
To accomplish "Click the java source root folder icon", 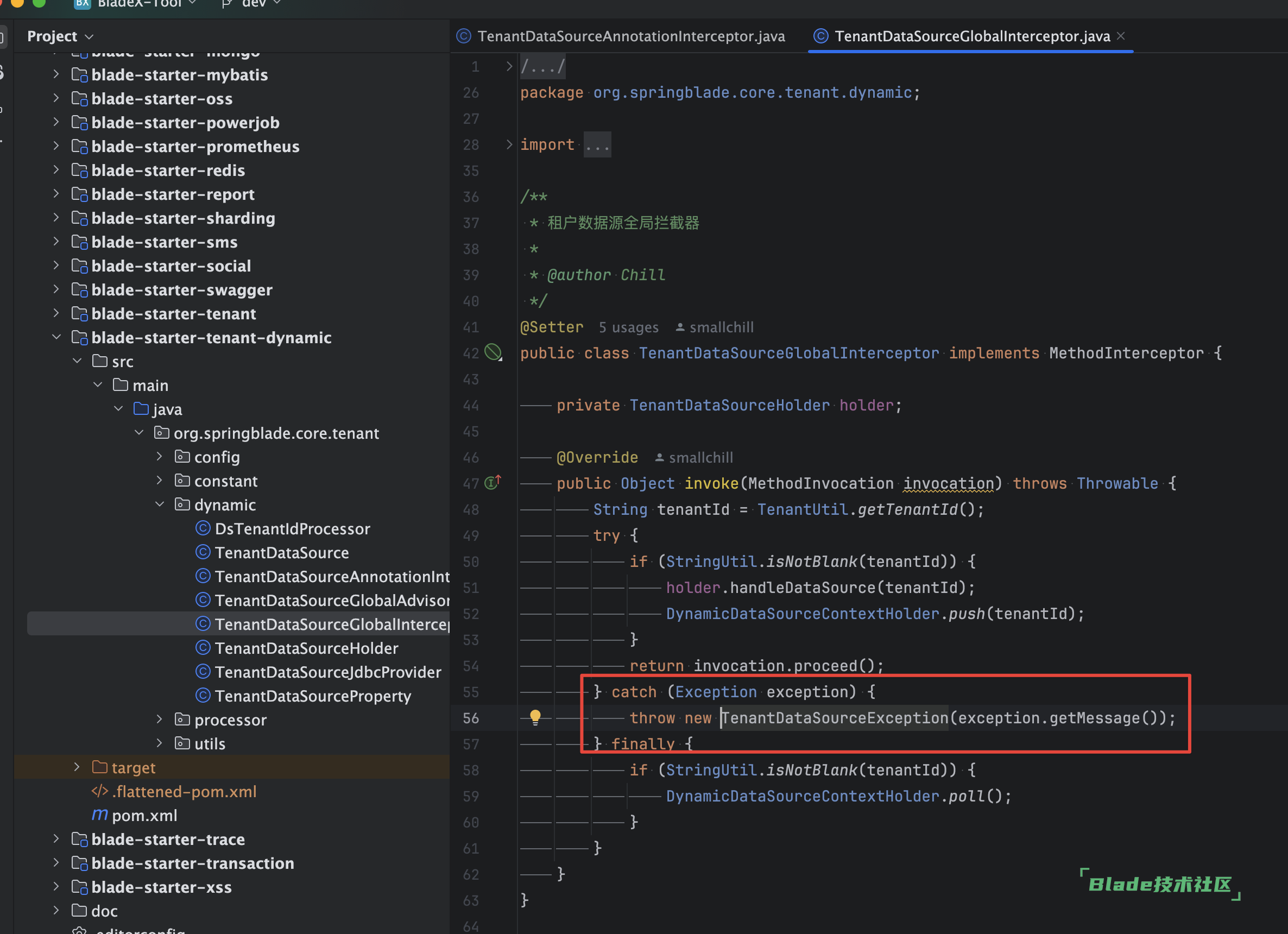I will [141, 408].
